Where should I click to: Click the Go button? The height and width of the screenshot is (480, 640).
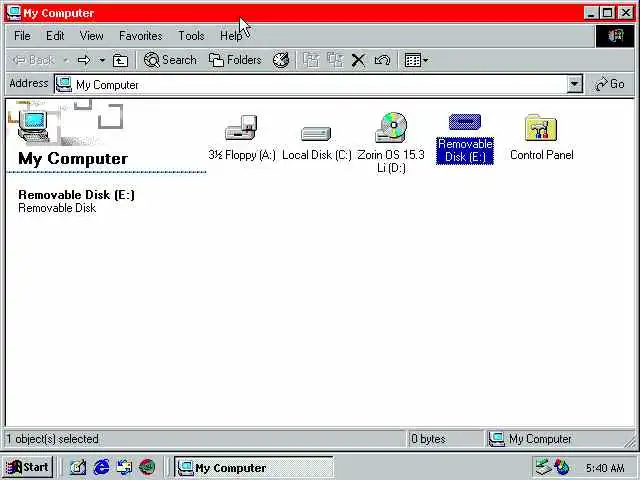[610, 84]
